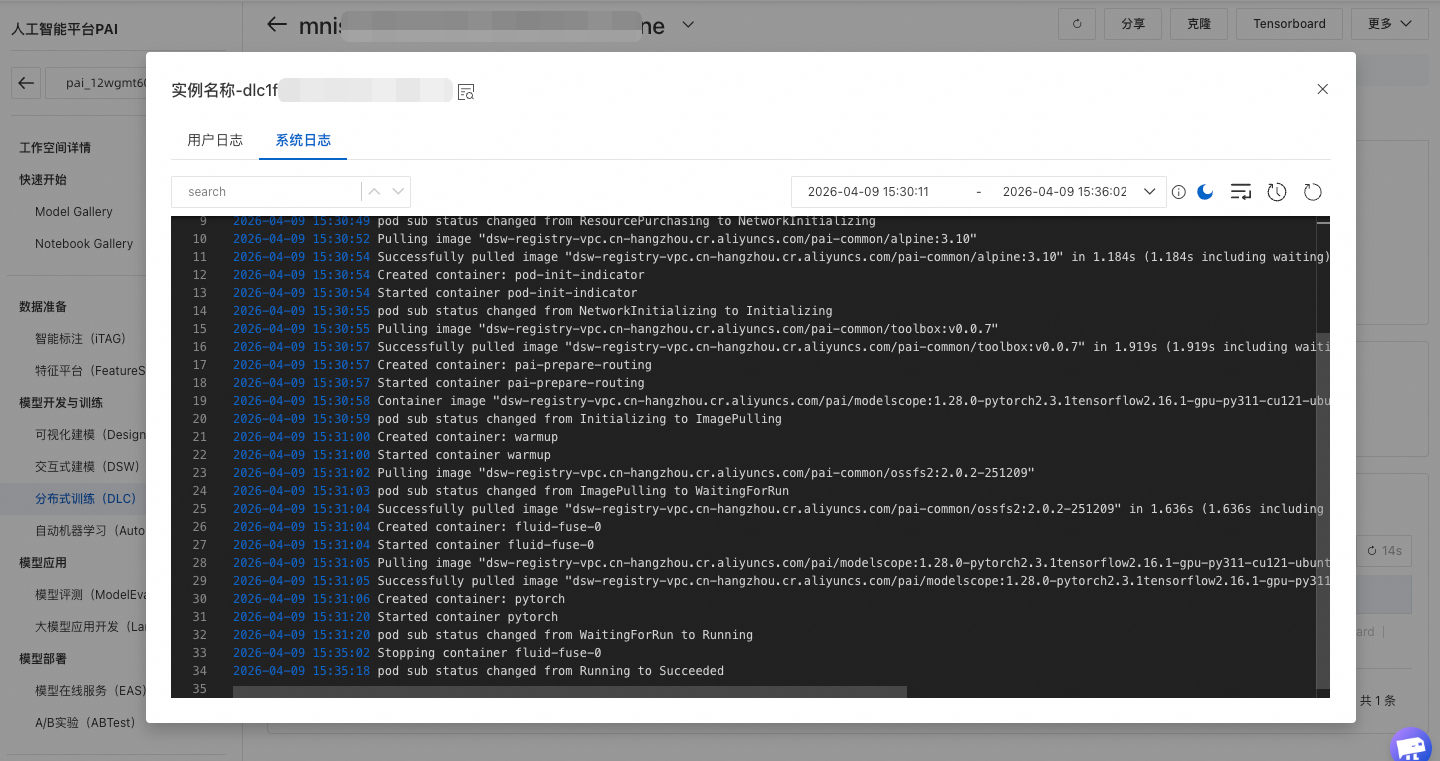Close the instance log dialog
This screenshot has height=761, width=1440.
point(1322,89)
